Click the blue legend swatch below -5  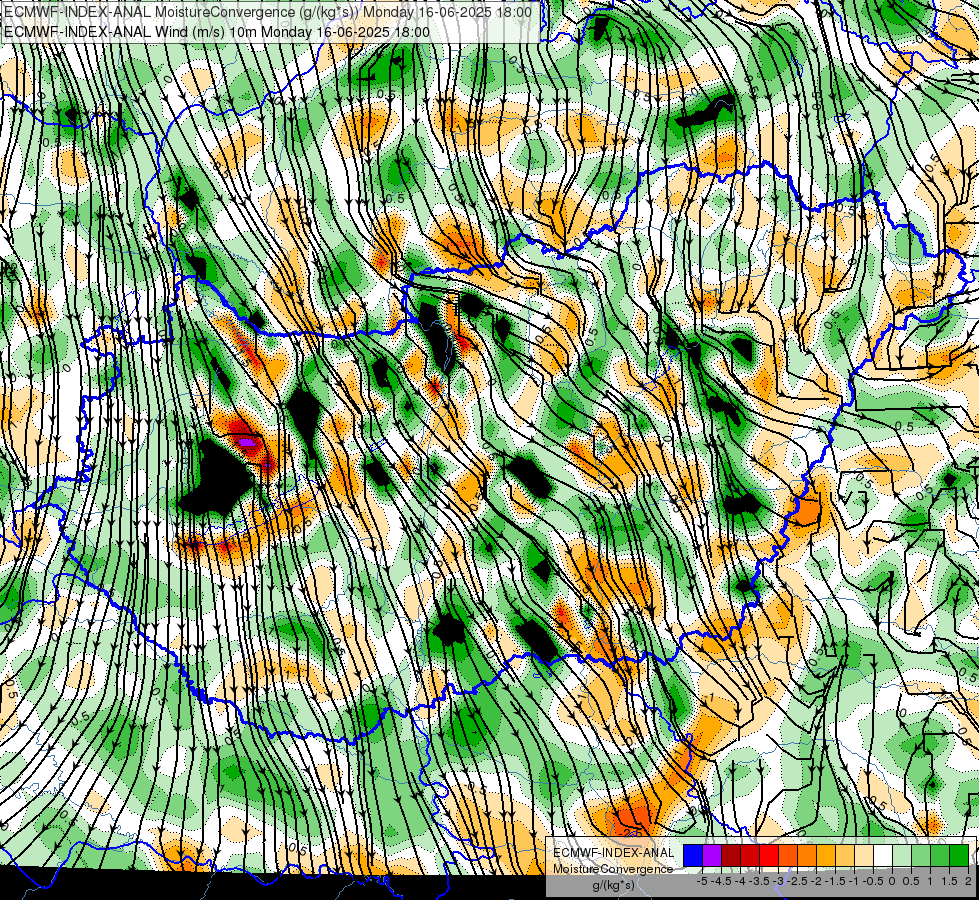coord(693,855)
